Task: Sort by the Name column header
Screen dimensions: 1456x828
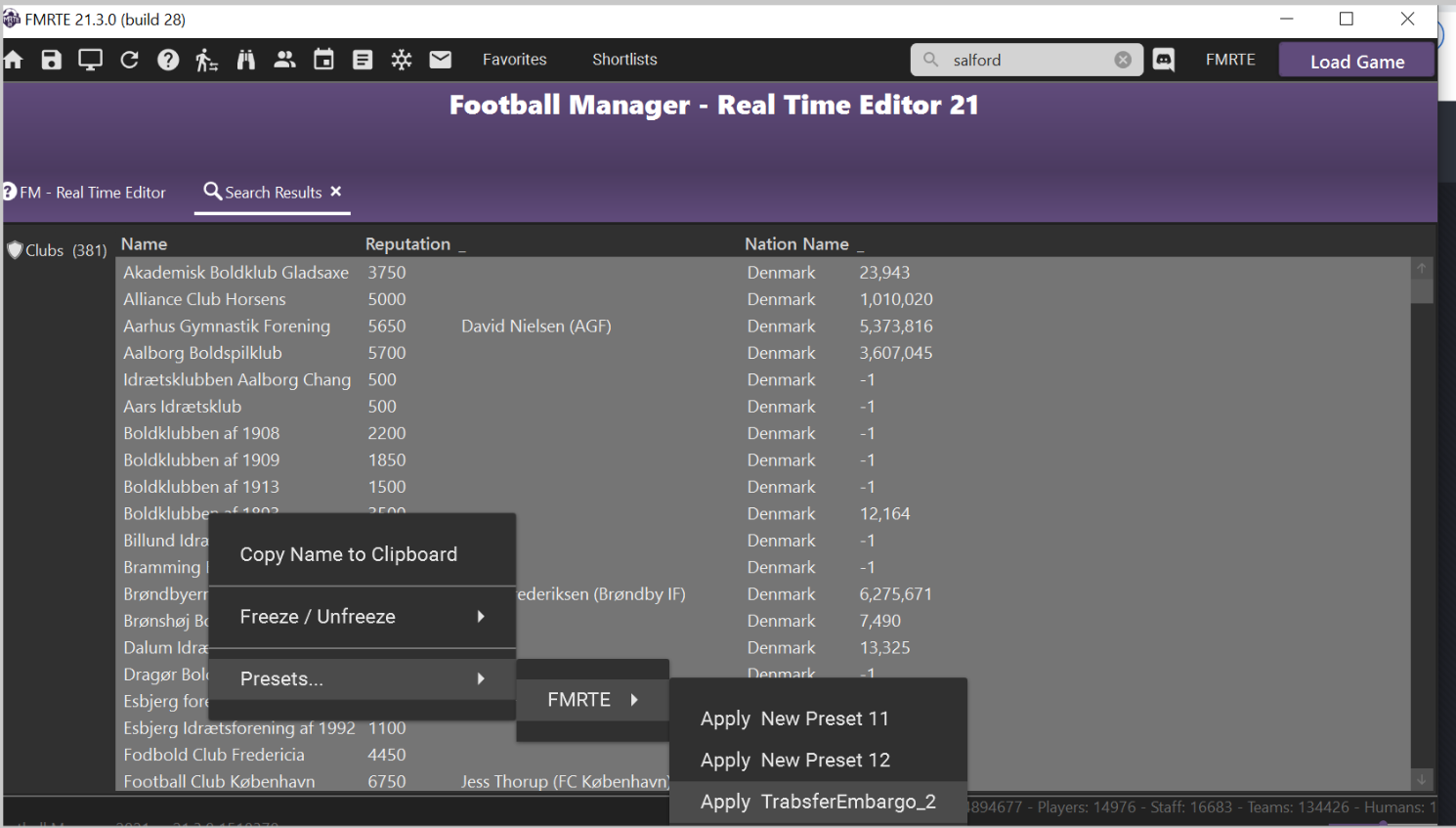Action: tap(145, 244)
